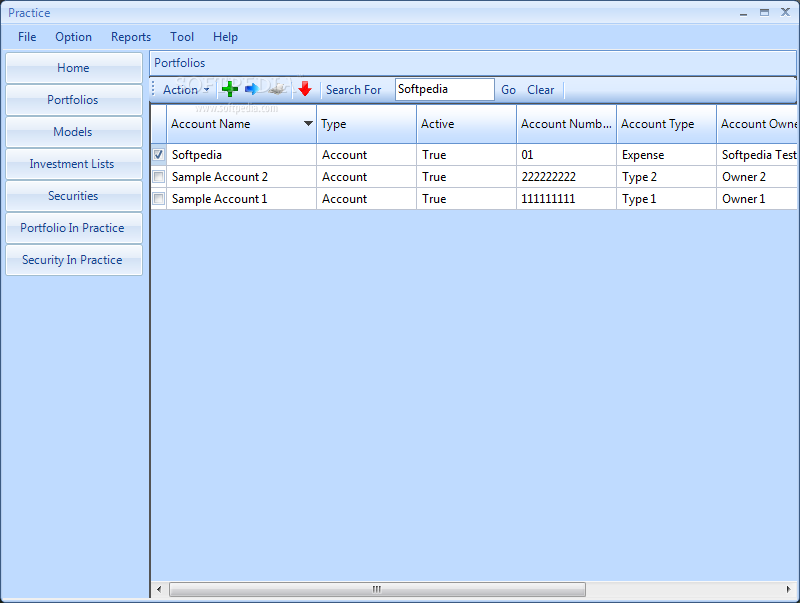Viewport: 800px width, 603px height.
Task: Click the gray eraser-like toolbar icon
Action: pos(278,90)
